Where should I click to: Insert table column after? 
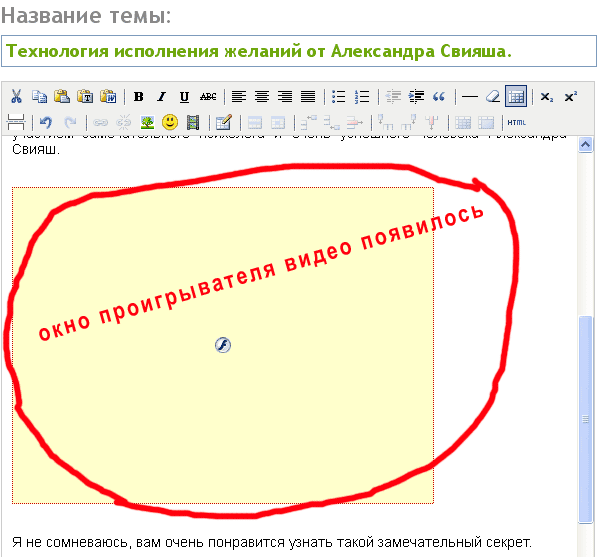point(408,122)
